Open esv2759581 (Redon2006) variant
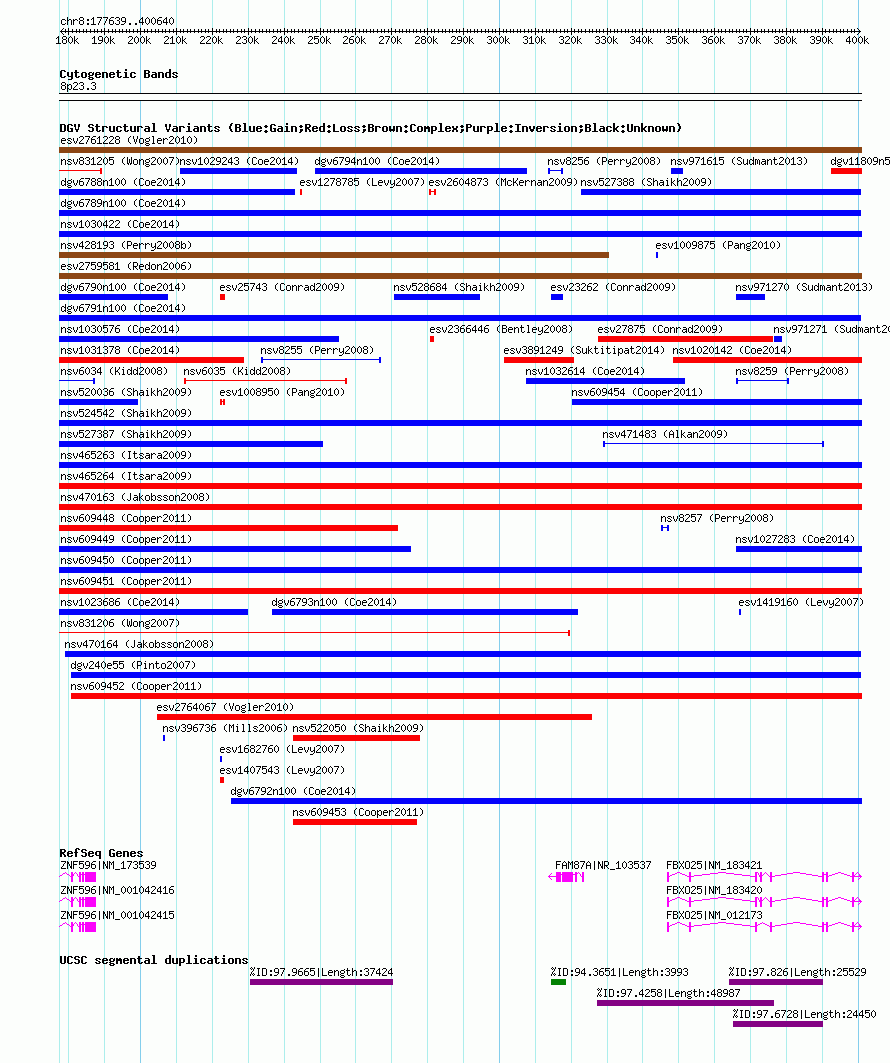This screenshot has height=1063, width=890. [460, 276]
